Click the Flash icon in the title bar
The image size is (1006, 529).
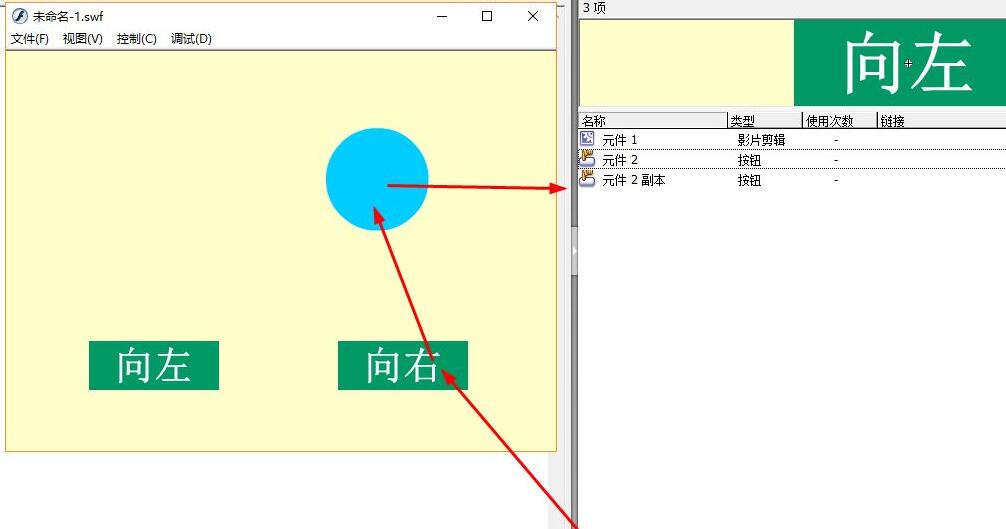coord(20,16)
